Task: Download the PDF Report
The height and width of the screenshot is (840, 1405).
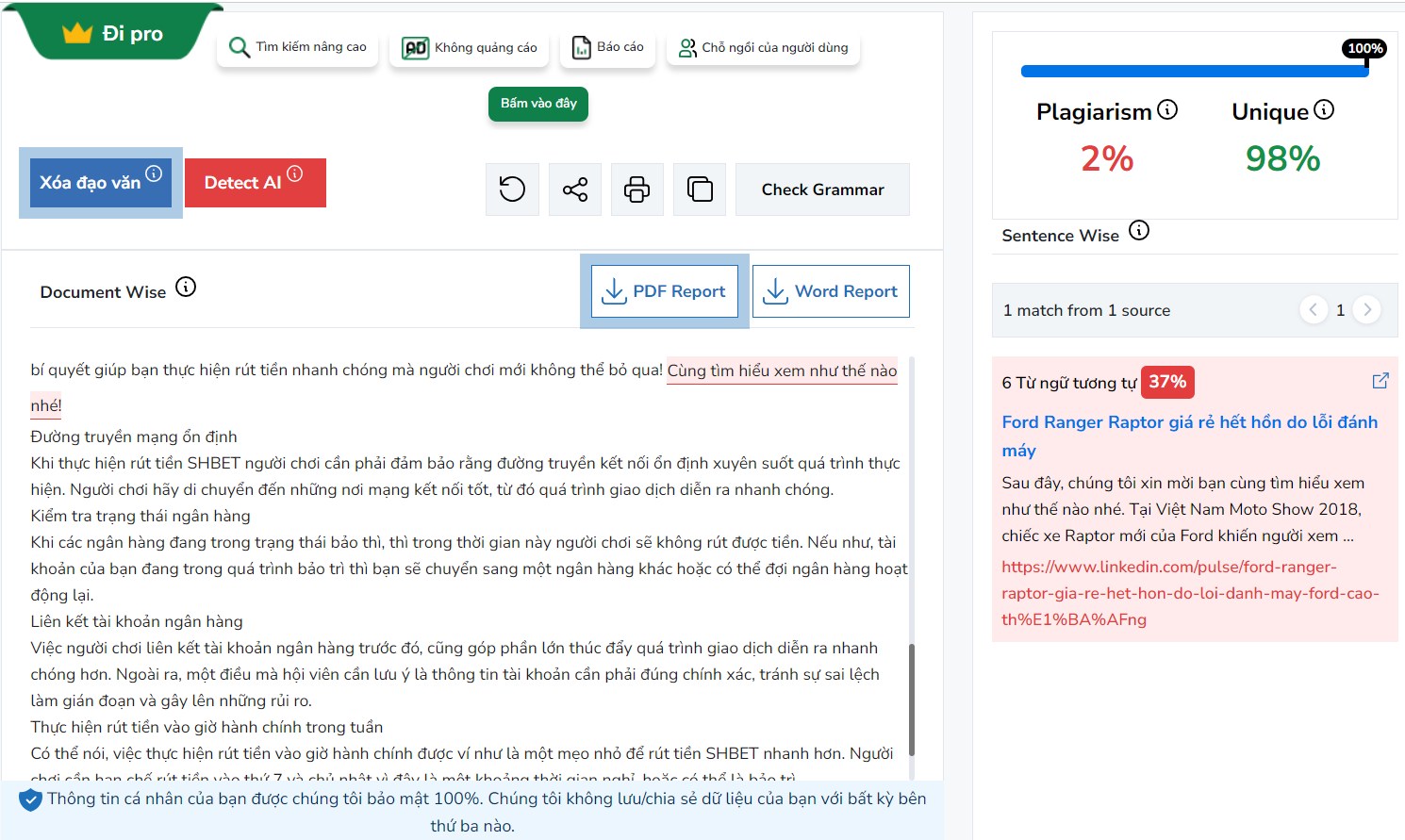Action: pos(665,291)
